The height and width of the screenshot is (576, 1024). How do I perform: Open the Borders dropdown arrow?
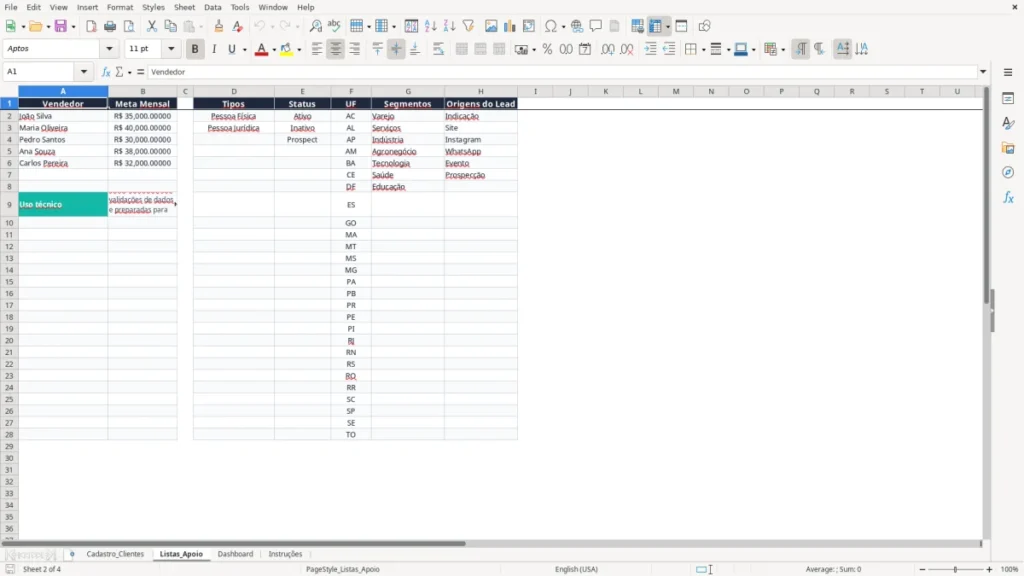point(703,50)
